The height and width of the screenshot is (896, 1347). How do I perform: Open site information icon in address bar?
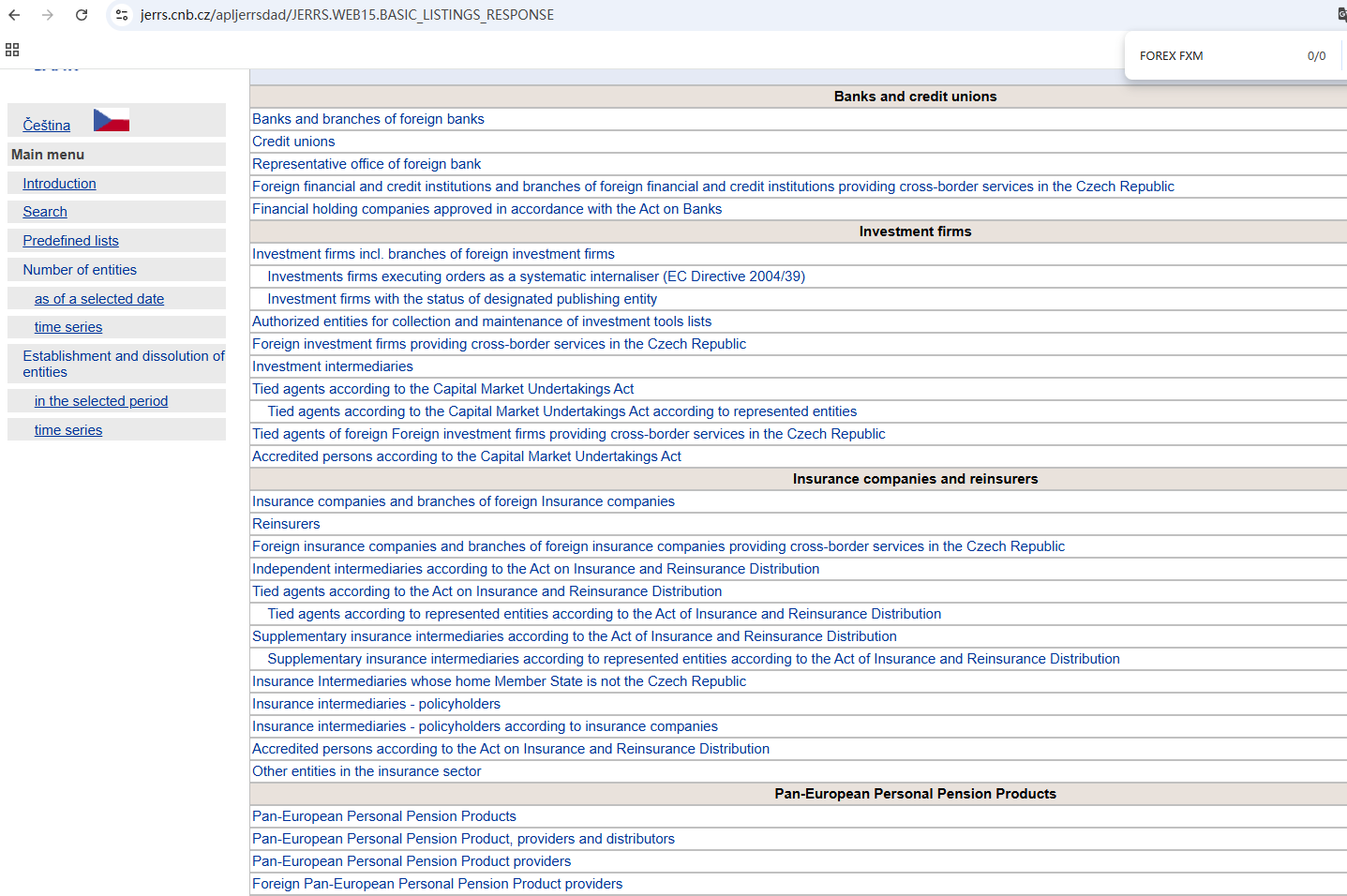[x=122, y=15]
